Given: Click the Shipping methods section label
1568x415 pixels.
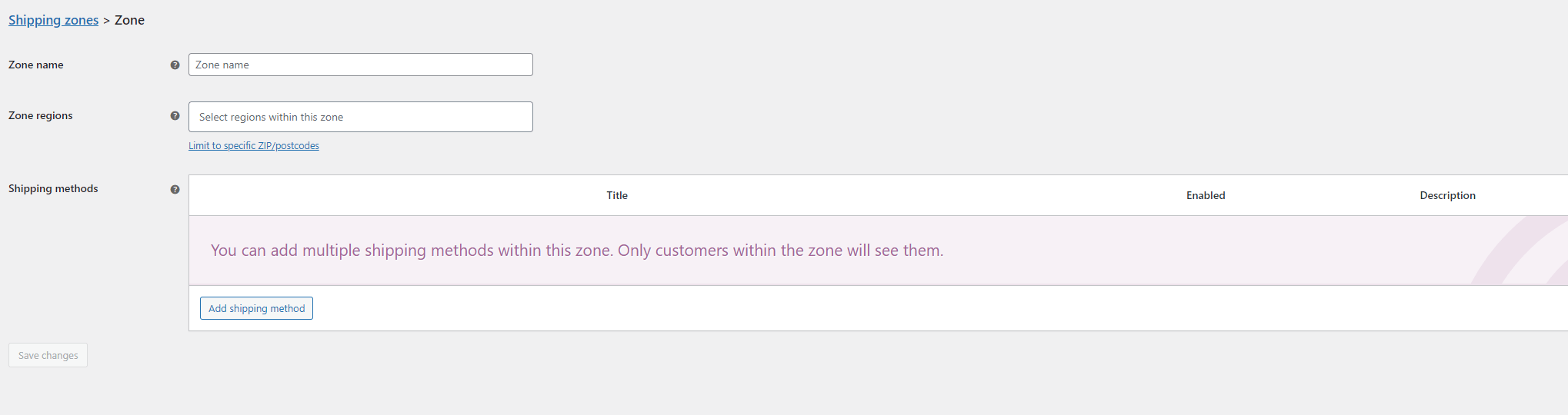Looking at the screenshot, I should tap(53, 189).
